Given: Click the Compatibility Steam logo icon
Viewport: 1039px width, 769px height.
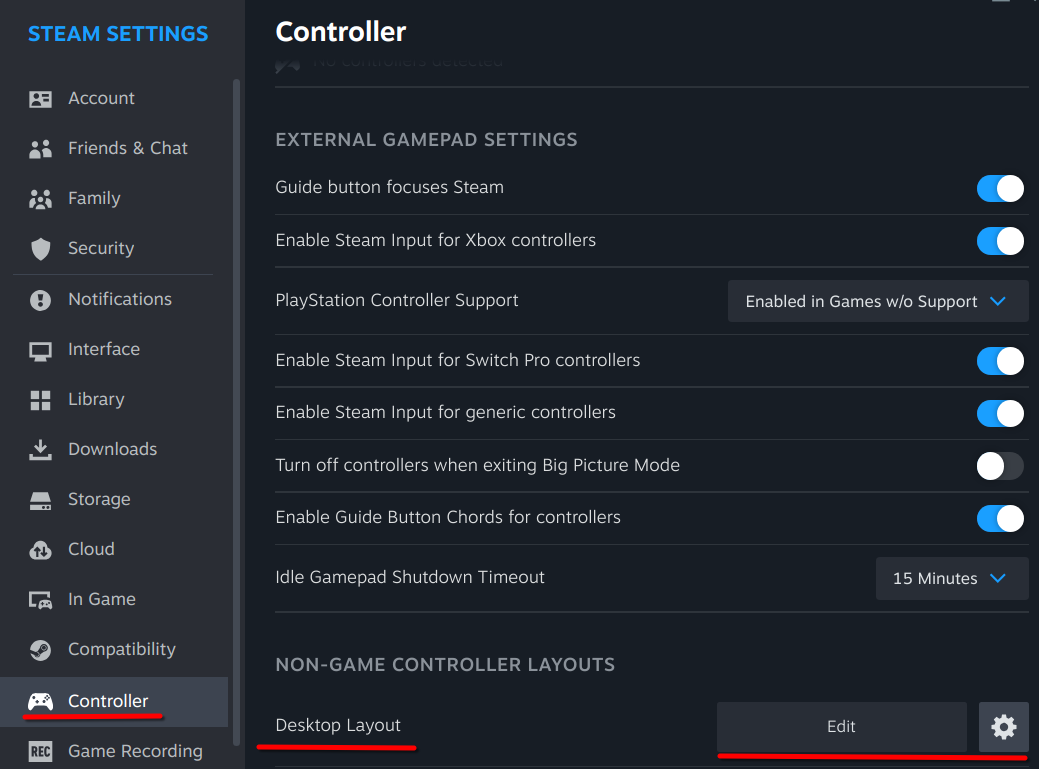Looking at the screenshot, I should [41, 650].
